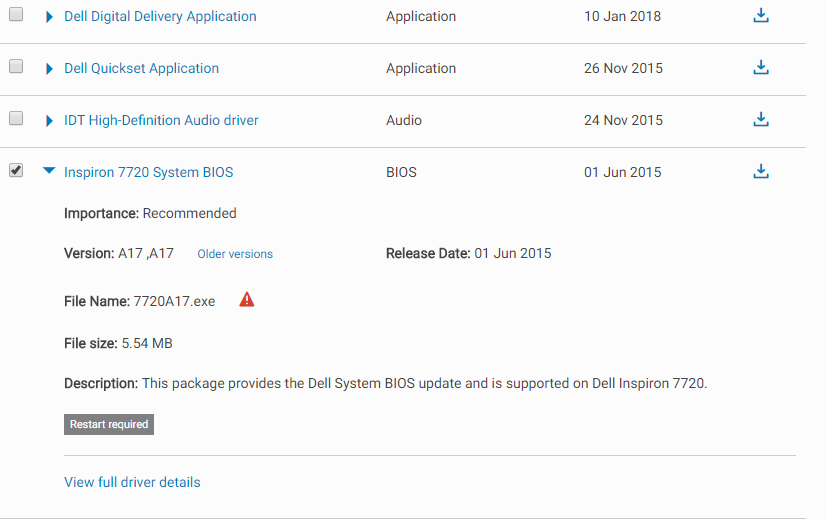
Task: Download the Inspiron 7720 System BIOS
Action: [x=761, y=172]
